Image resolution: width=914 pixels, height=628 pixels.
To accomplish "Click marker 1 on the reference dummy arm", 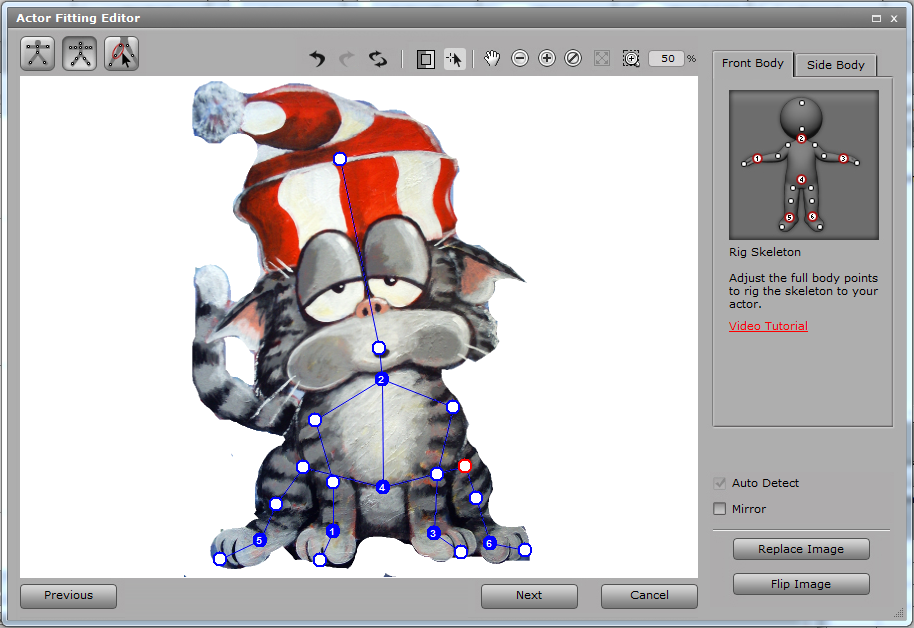I will (x=757, y=159).
